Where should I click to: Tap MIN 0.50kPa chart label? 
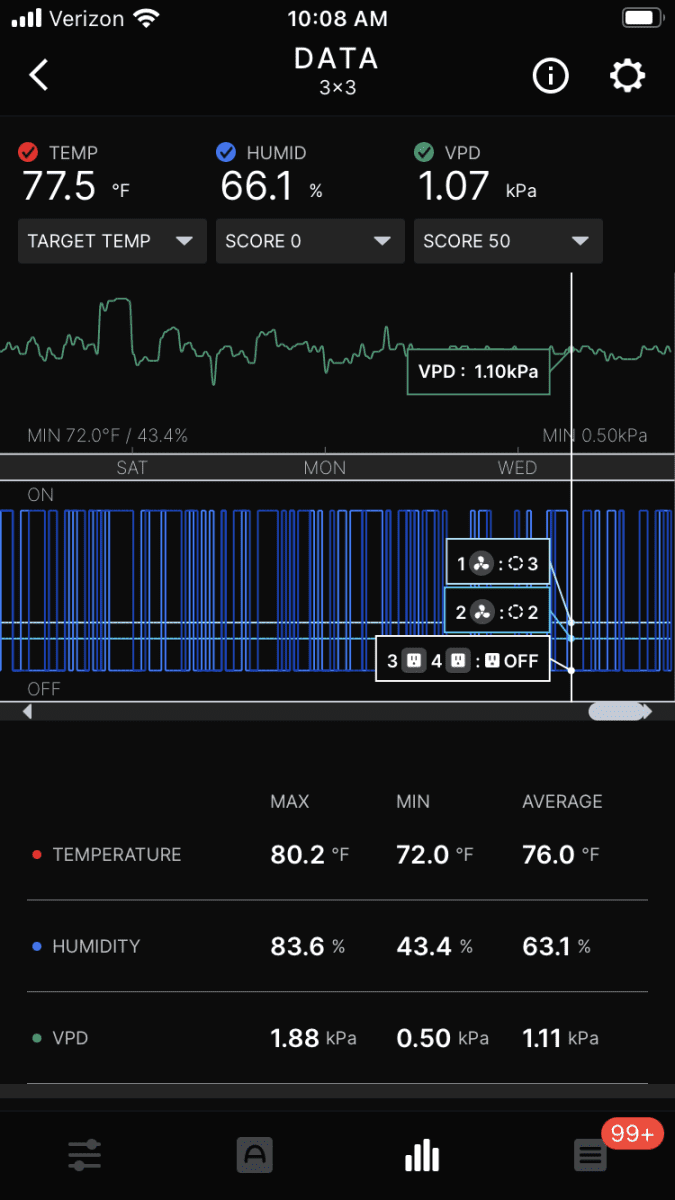(x=595, y=436)
